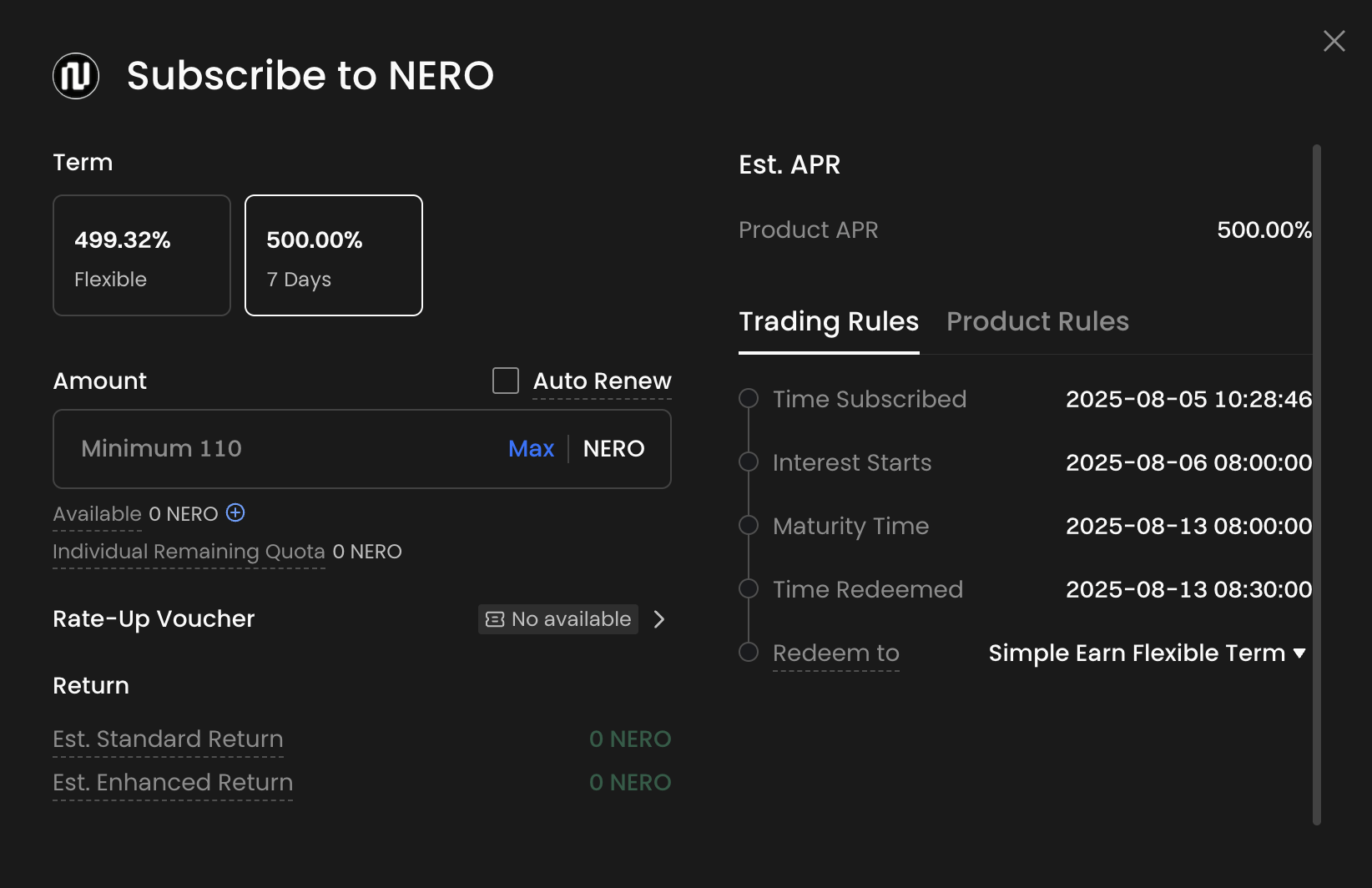Click the Maturity Time timeline marker
1372x888 pixels.
click(x=749, y=525)
